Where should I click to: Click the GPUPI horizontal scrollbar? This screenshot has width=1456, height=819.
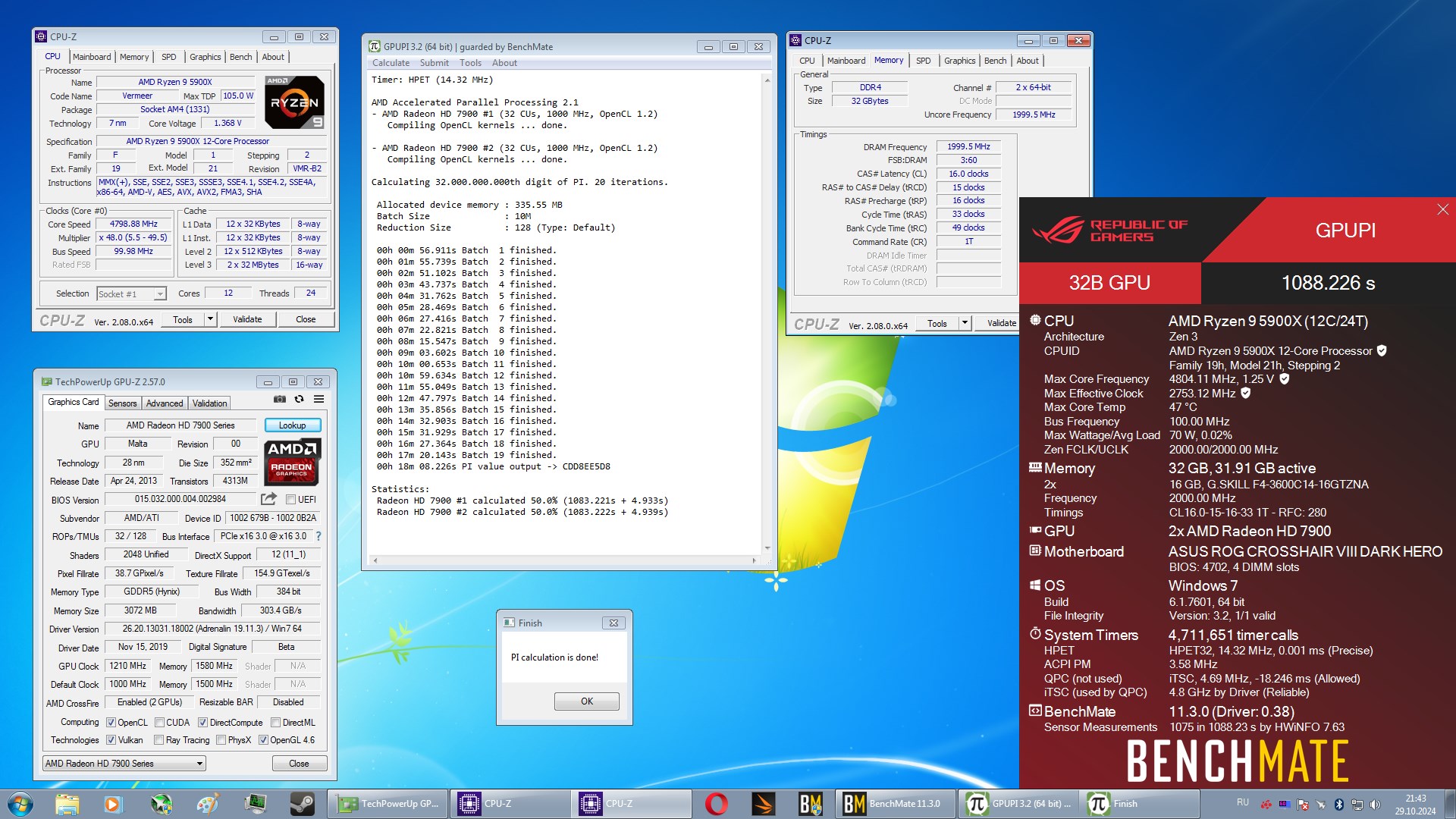coord(564,560)
